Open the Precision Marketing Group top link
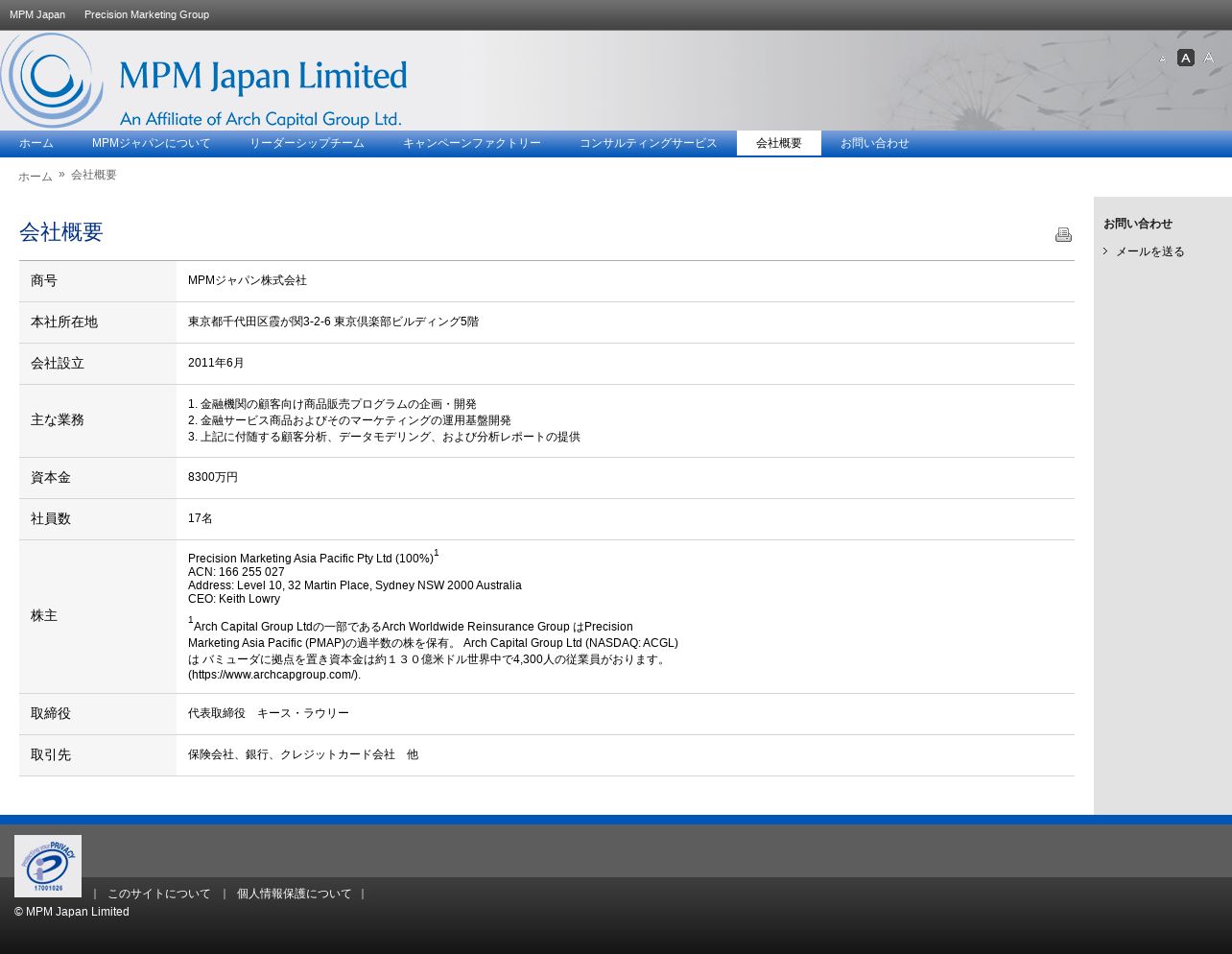This screenshot has width=1232, height=954. (147, 14)
